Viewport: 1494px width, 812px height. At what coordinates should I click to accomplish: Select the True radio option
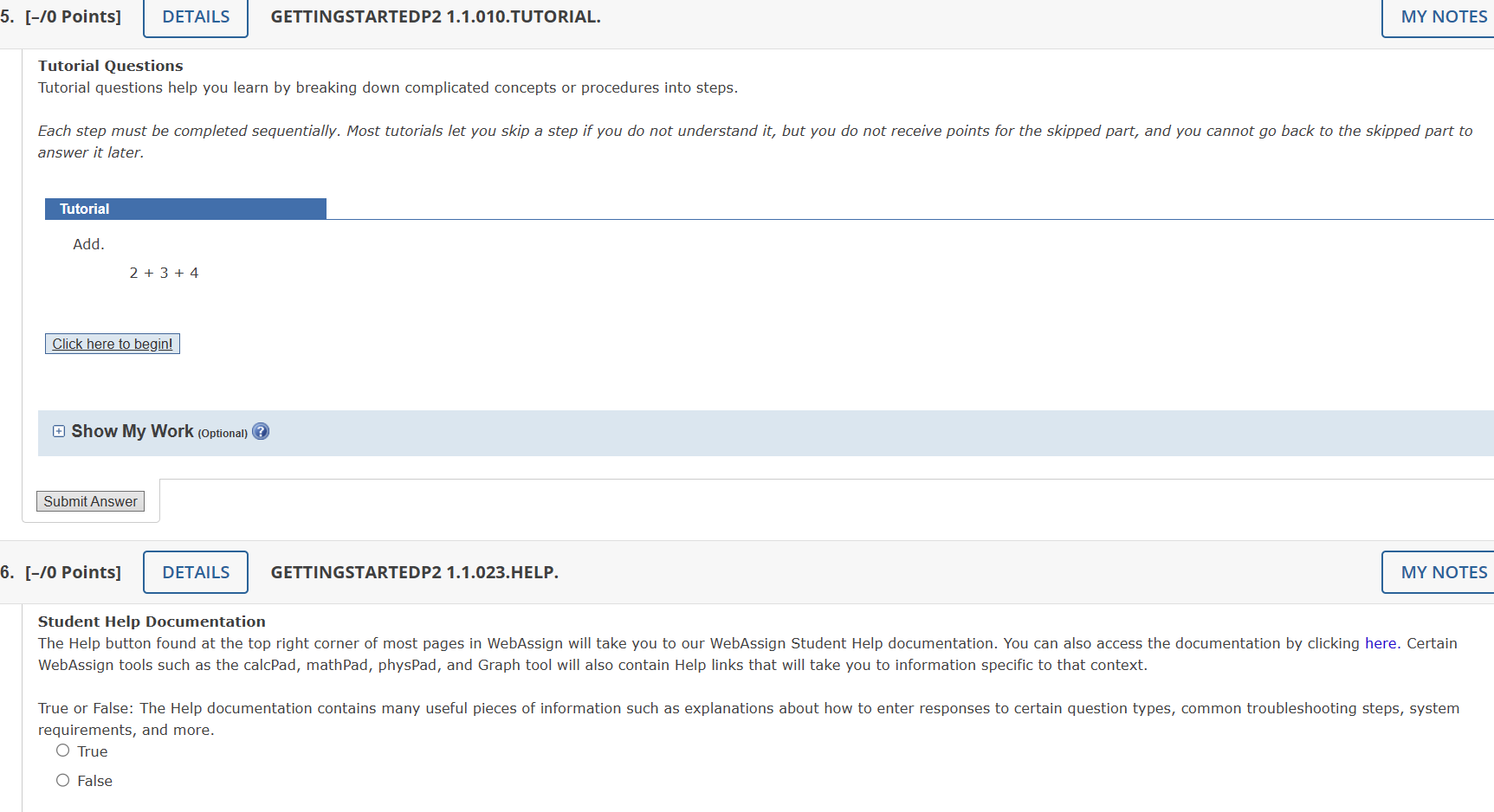point(63,751)
